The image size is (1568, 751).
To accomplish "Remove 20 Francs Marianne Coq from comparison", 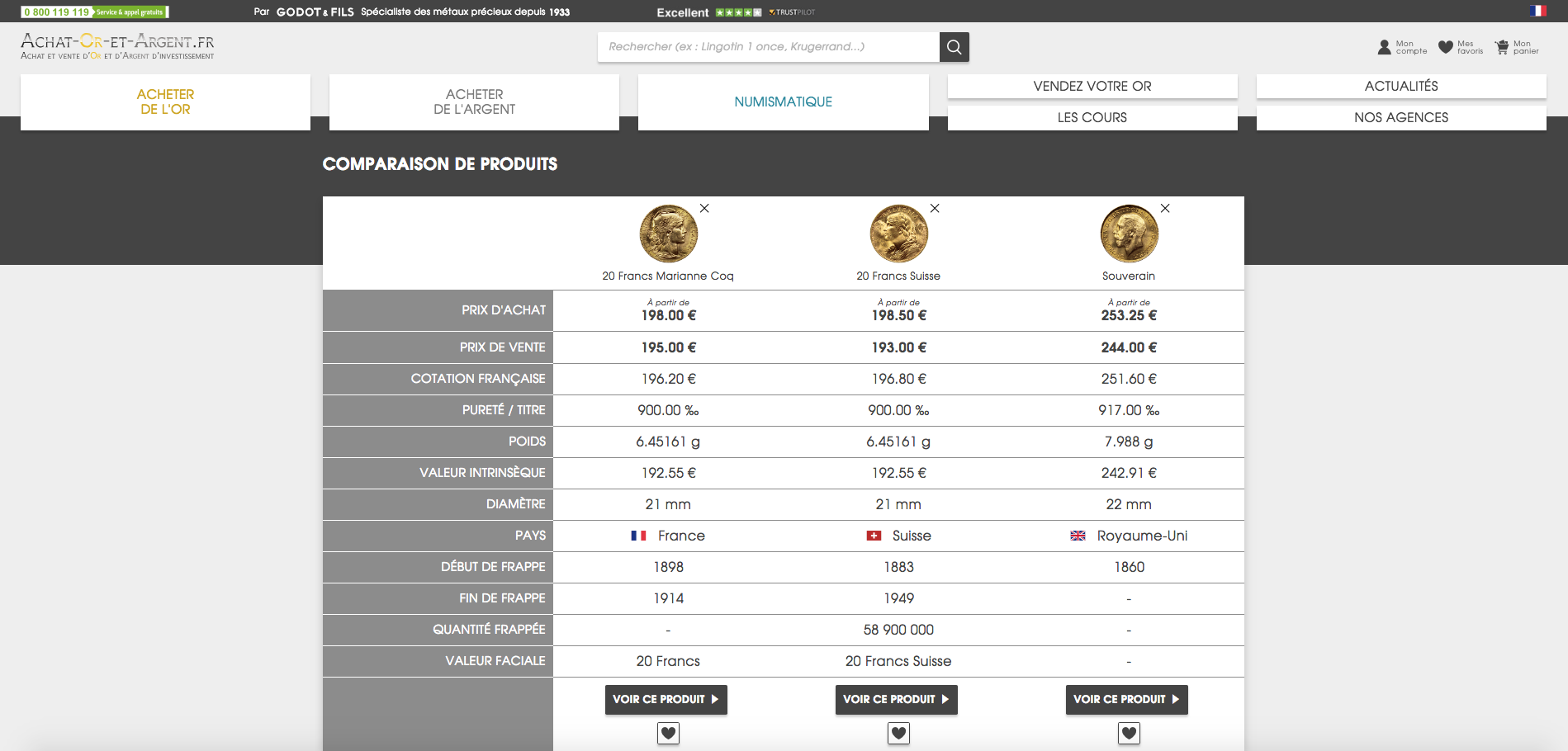I will point(704,209).
